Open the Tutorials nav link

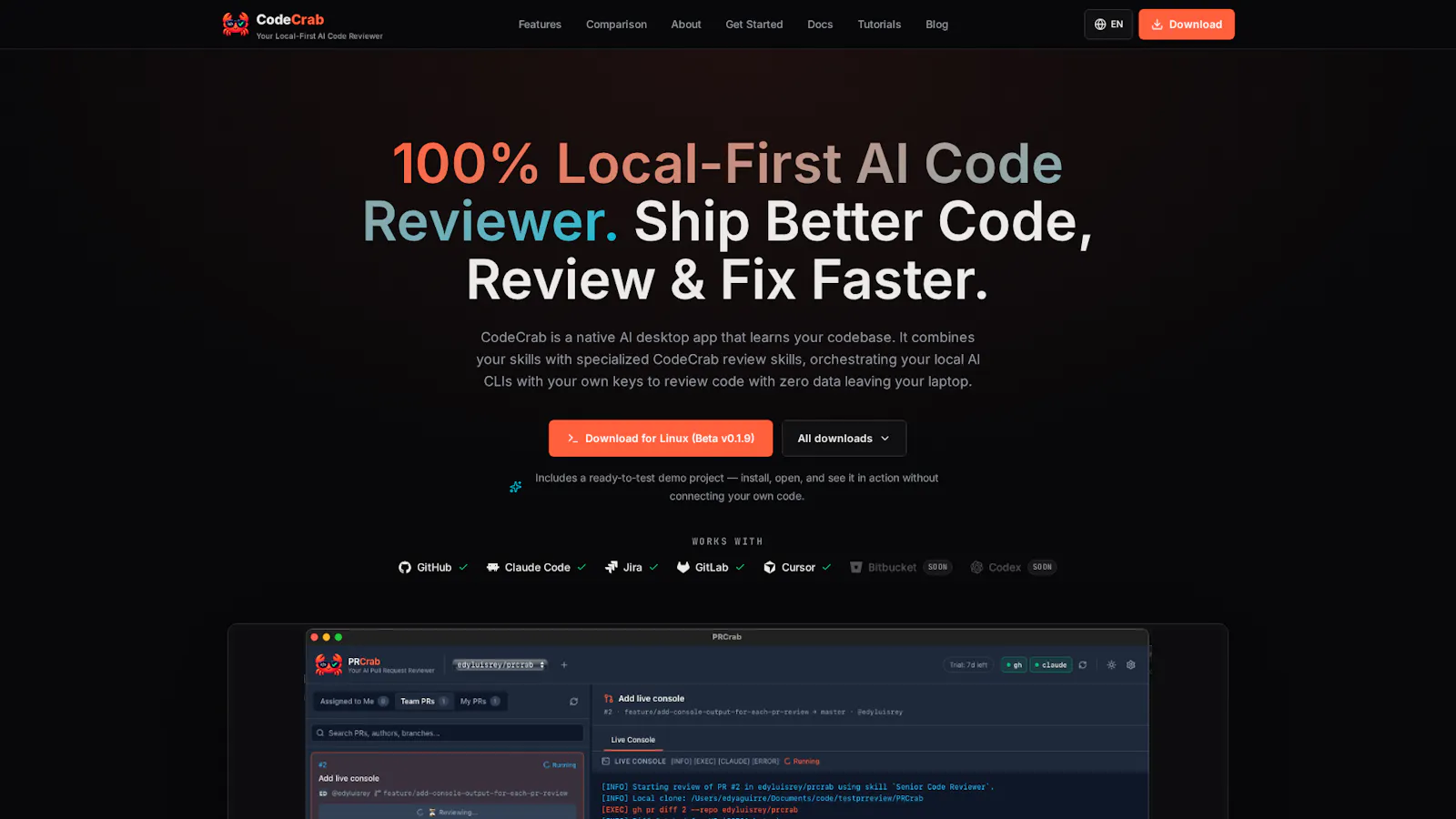tap(879, 25)
